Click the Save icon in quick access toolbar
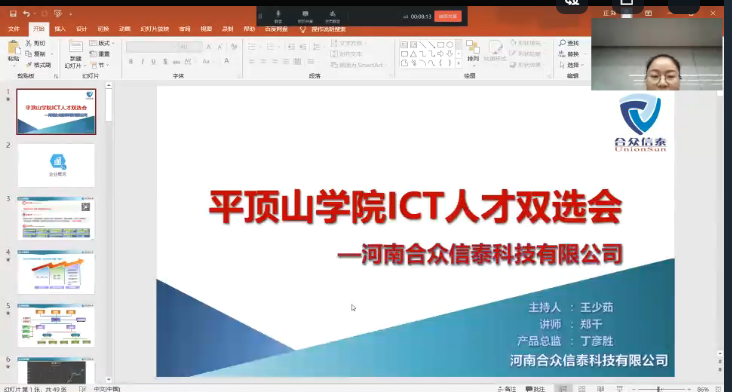732x392 pixels. pos(13,14)
